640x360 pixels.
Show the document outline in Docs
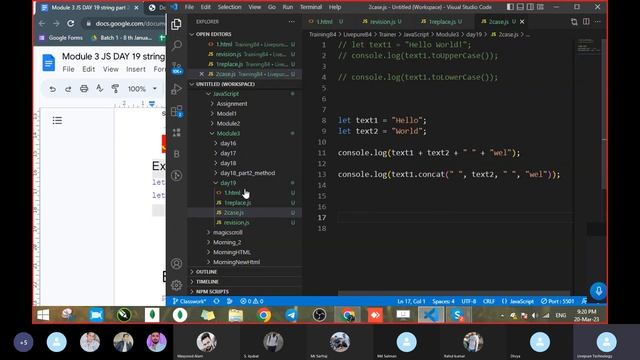57,120
